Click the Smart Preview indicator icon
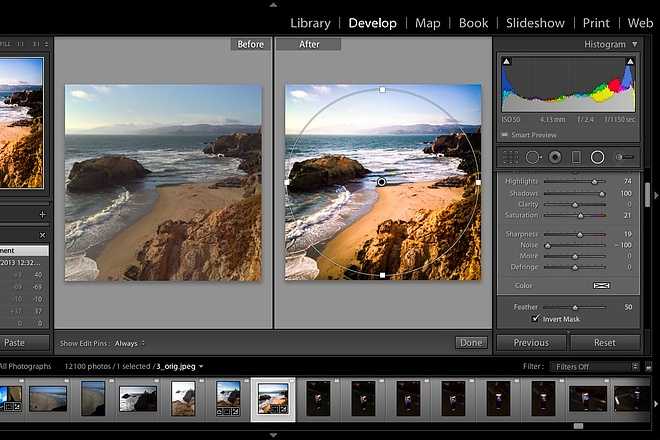The image size is (660, 440). (x=505, y=135)
